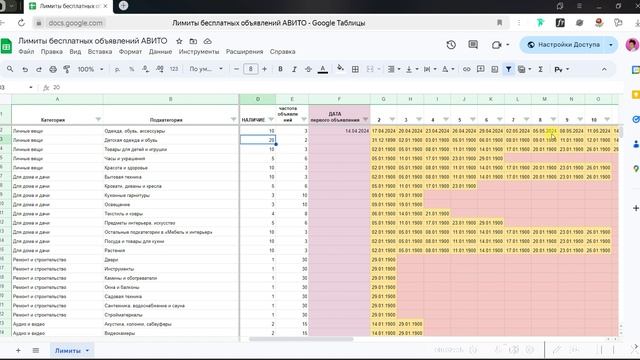Open filter dropdown for Подкатегория column
Screen dimensions: 640x360
point(233,120)
